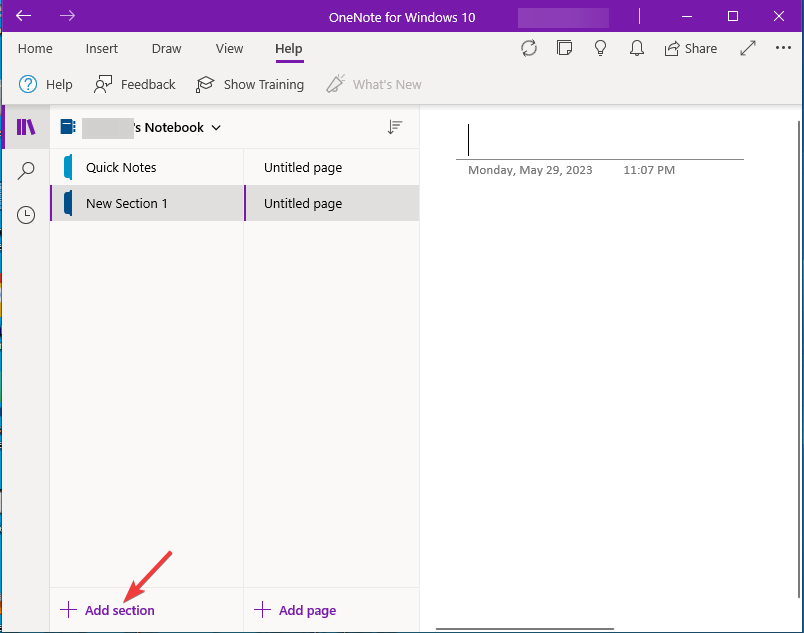Go forward with the forward arrow

pyautogui.click(x=67, y=16)
